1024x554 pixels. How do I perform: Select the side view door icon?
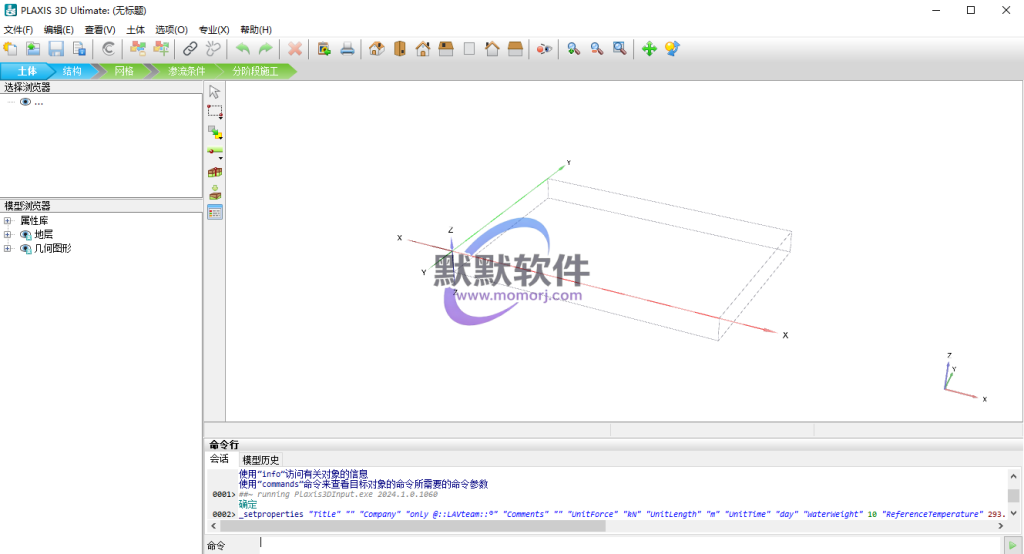click(400, 48)
